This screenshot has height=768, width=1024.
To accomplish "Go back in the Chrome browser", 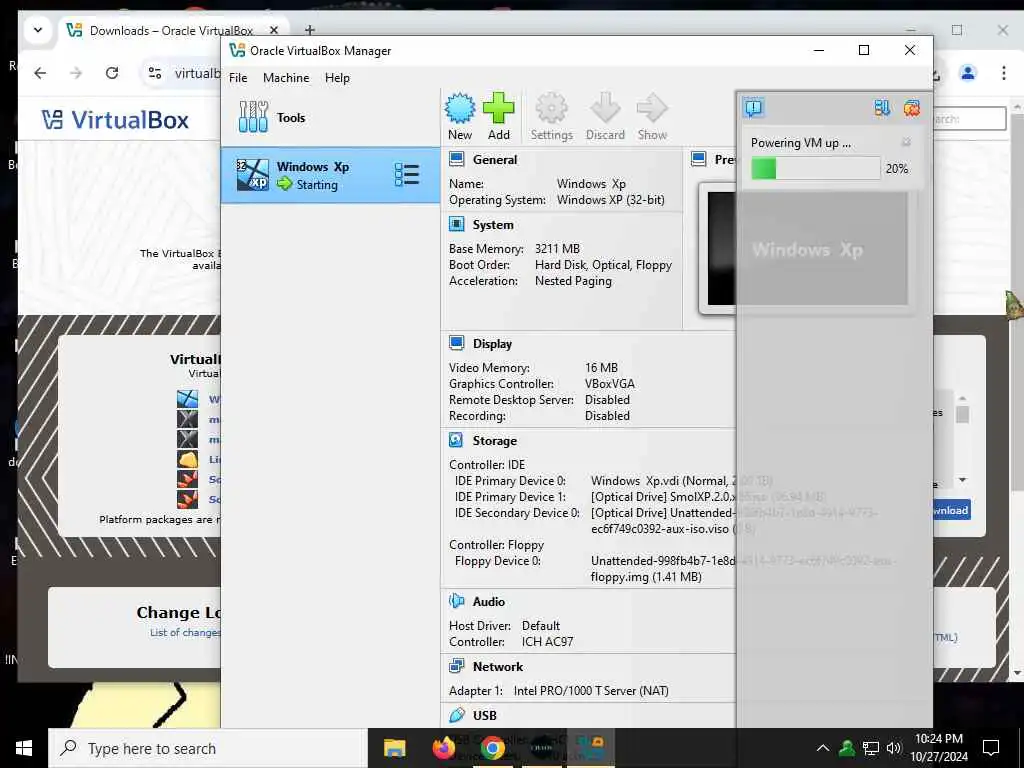I will tap(40, 72).
